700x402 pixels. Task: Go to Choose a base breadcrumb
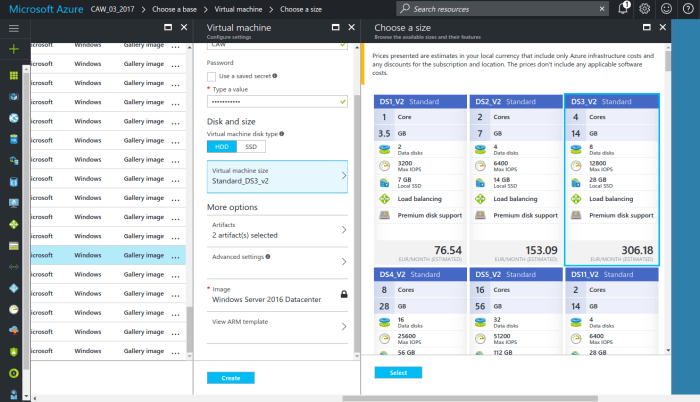[x=174, y=9]
